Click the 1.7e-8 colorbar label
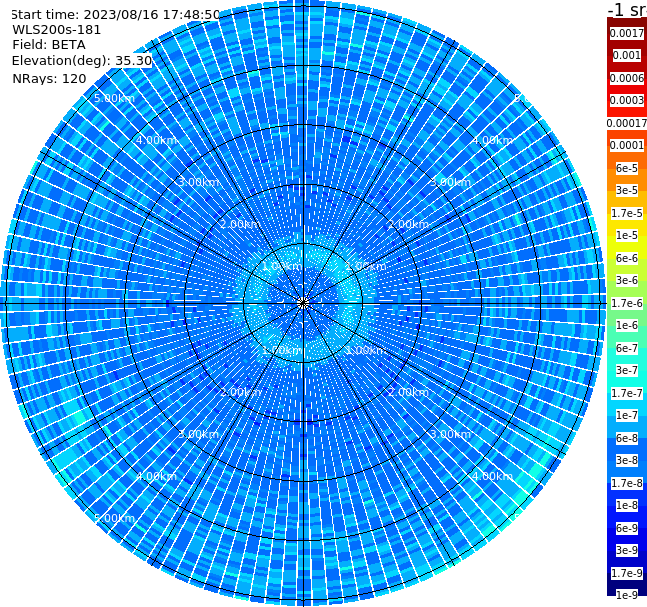This screenshot has width=647, height=607. point(627,483)
